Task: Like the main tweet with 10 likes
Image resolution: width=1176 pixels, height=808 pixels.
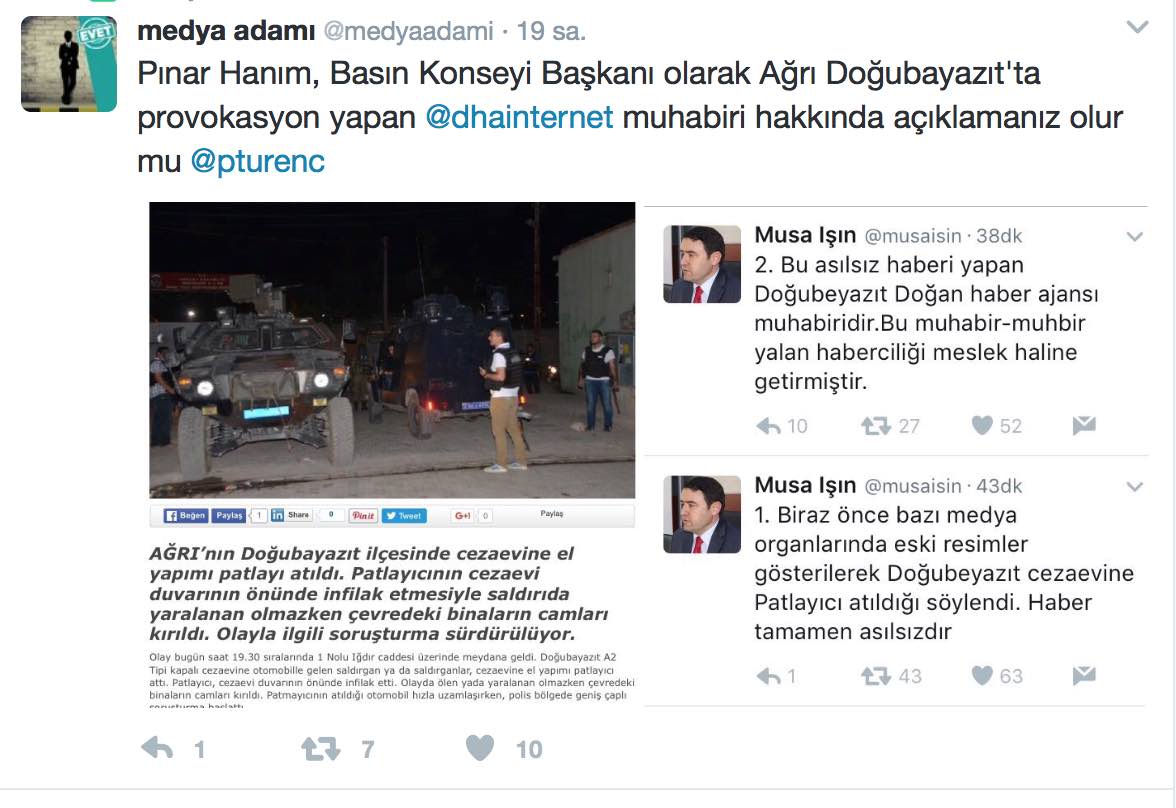Action: click(x=480, y=747)
